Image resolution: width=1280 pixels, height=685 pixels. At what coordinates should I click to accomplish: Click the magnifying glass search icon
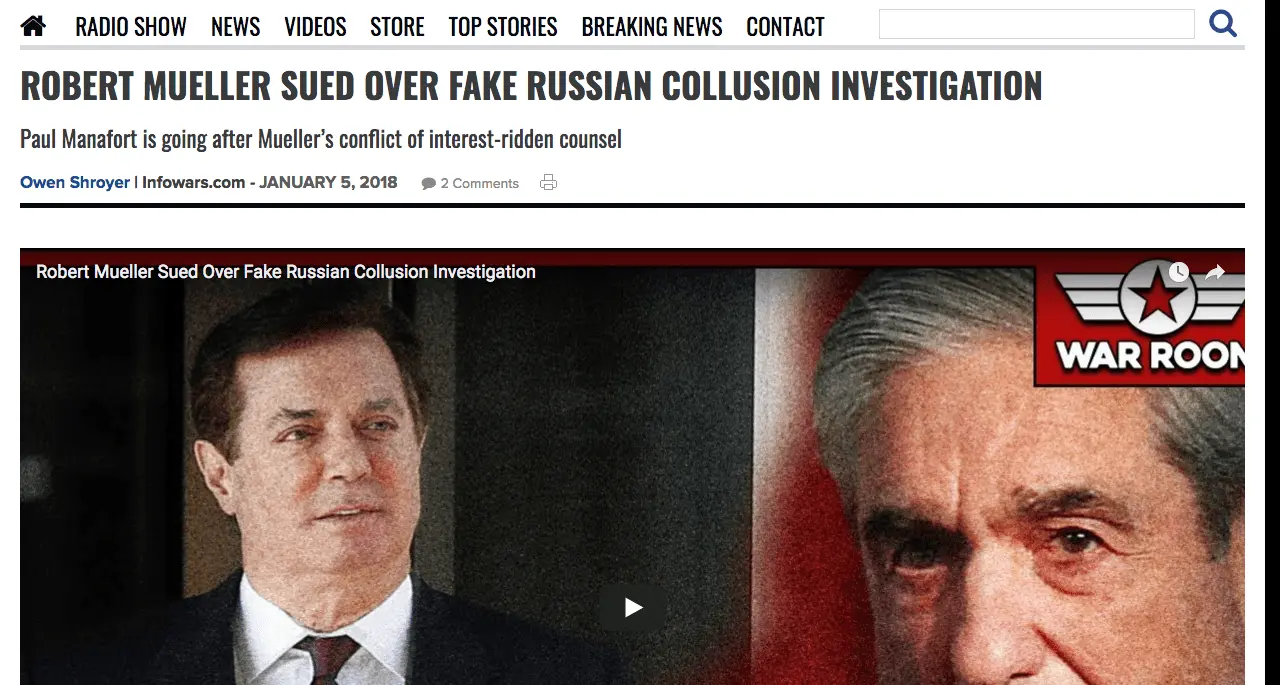1222,23
